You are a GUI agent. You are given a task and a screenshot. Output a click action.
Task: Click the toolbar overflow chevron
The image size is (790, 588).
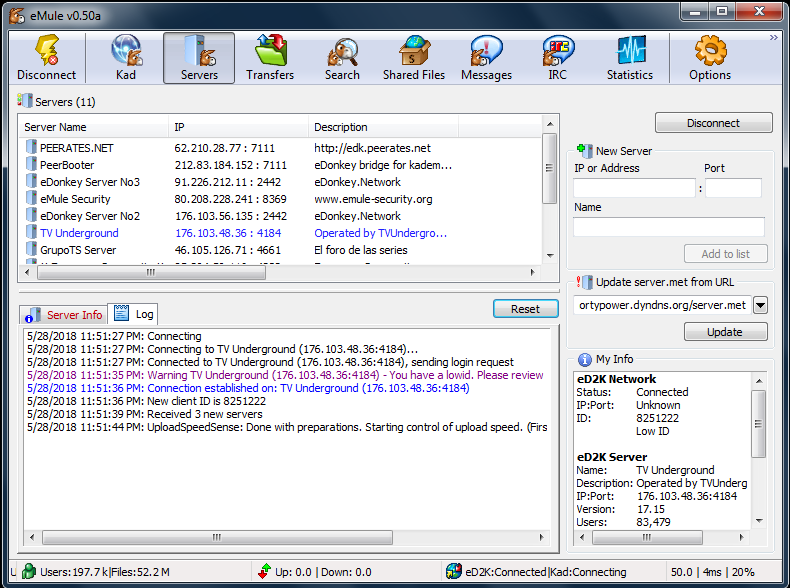point(773,37)
